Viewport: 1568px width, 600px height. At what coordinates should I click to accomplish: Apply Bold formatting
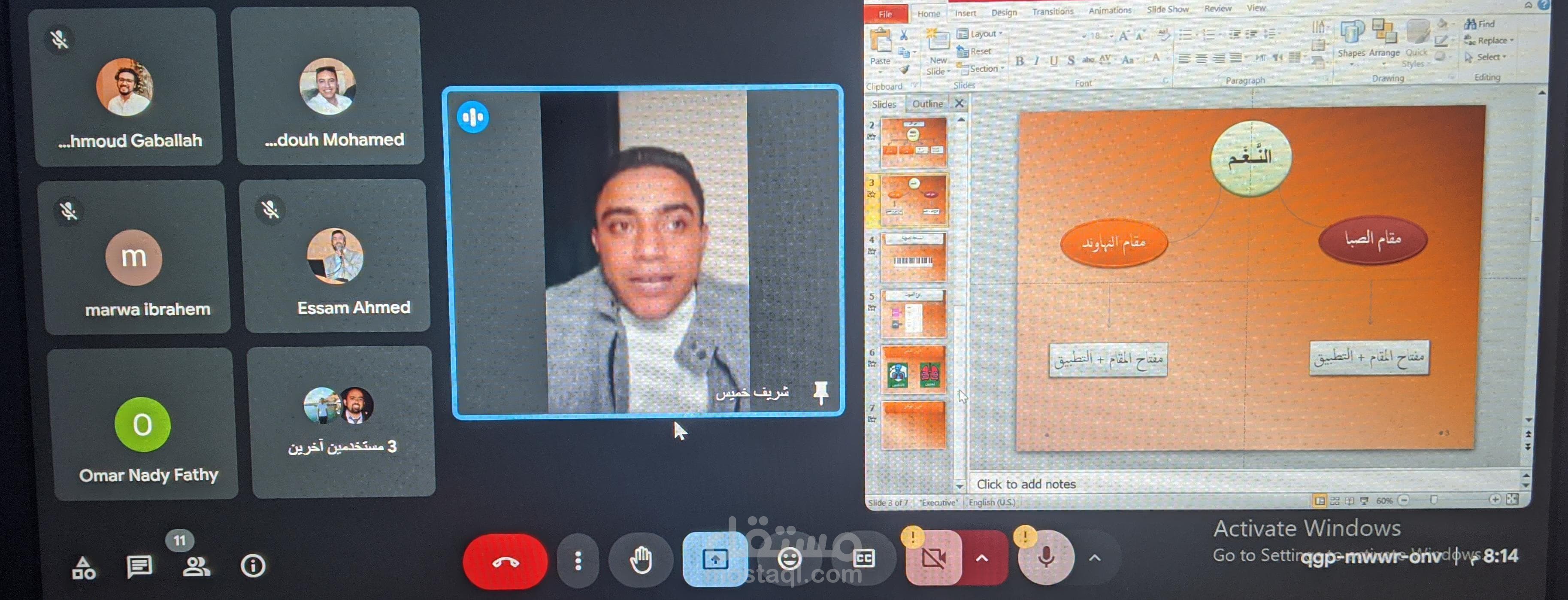(x=1020, y=61)
